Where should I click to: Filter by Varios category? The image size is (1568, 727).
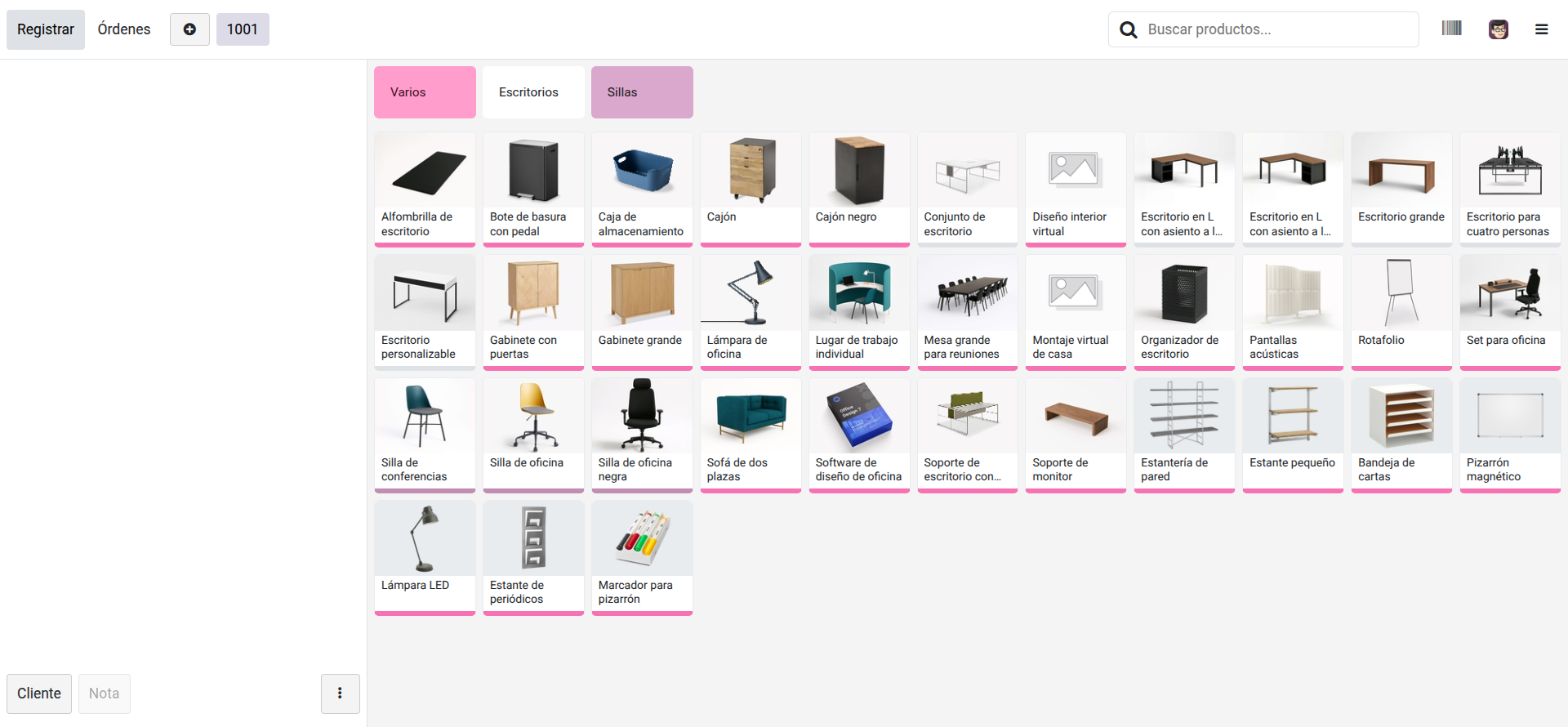coord(425,92)
